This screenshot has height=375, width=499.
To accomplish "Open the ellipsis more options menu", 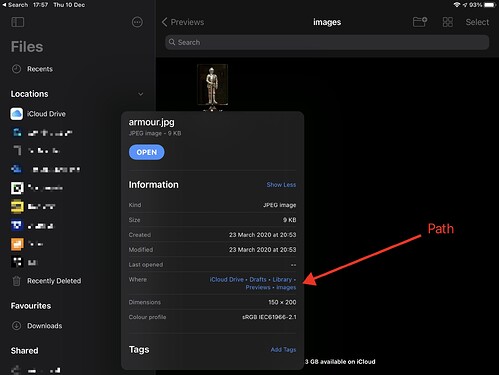I will pyautogui.click(x=137, y=22).
